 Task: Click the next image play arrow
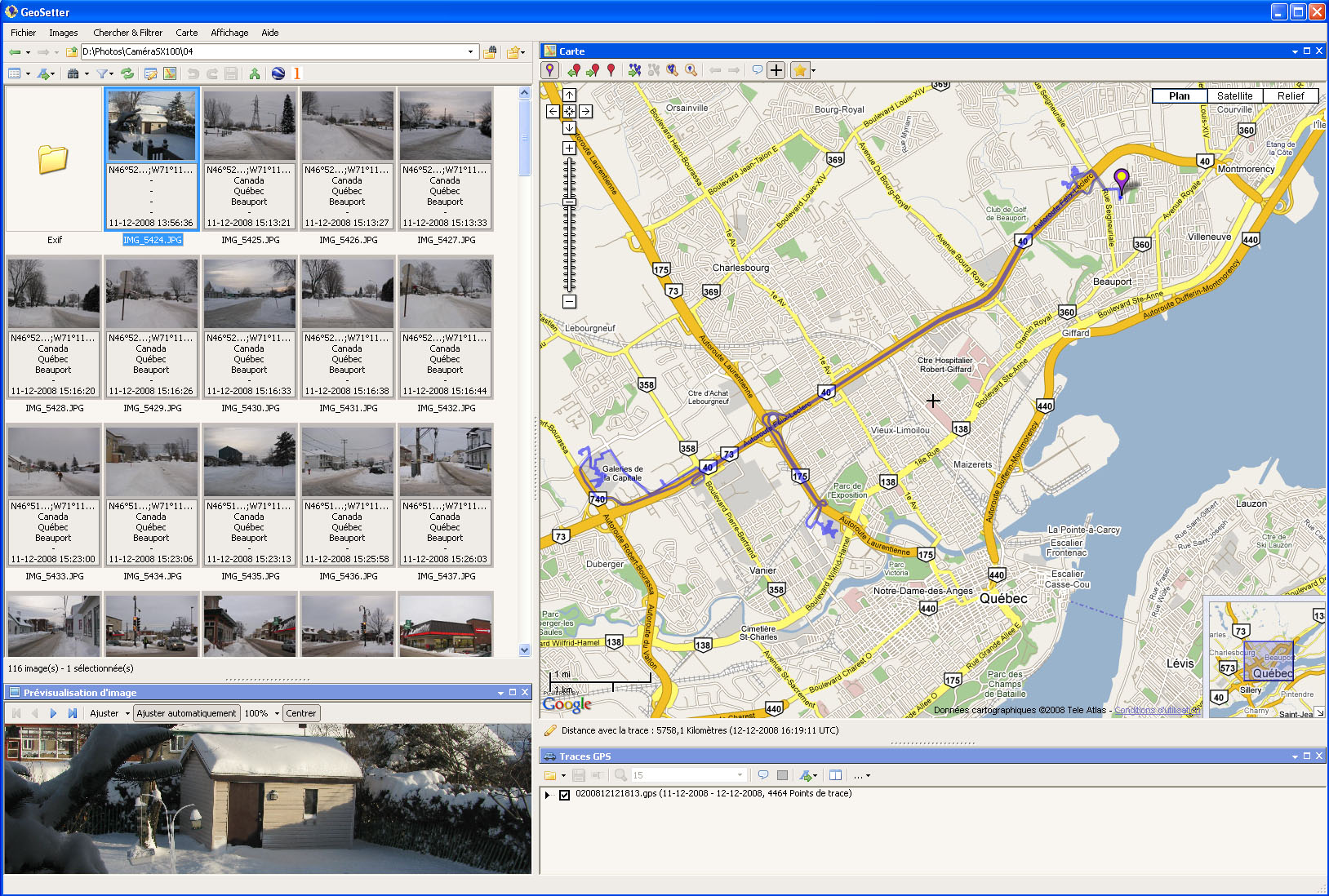tap(53, 713)
